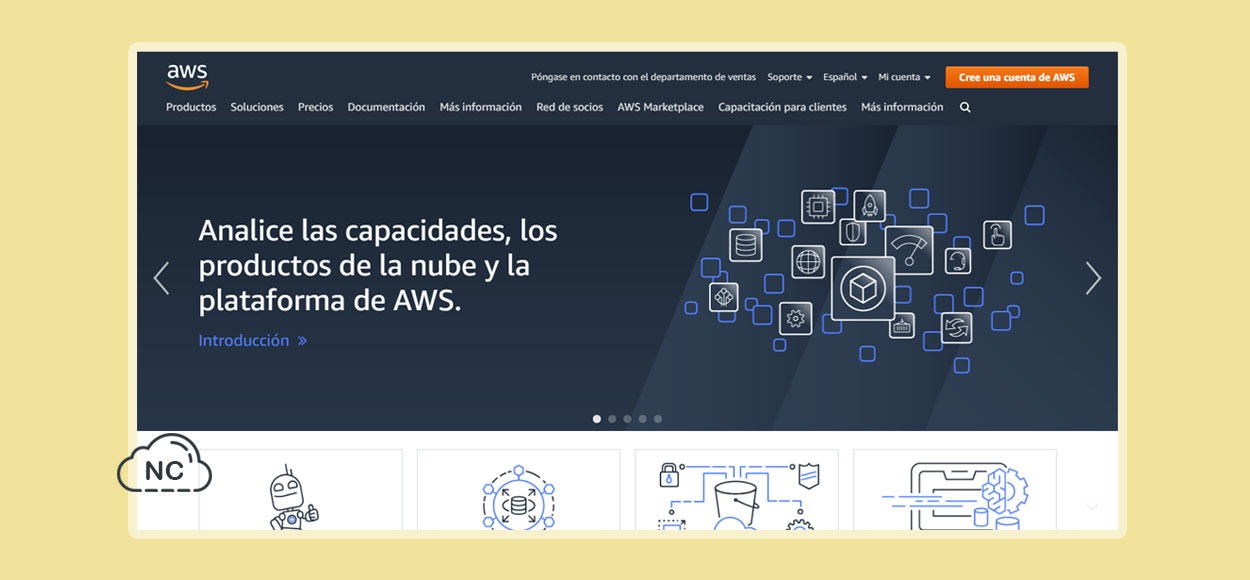Go to next slide arrow
Viewport: 1250px width, 580px height.
[1093, 278]
